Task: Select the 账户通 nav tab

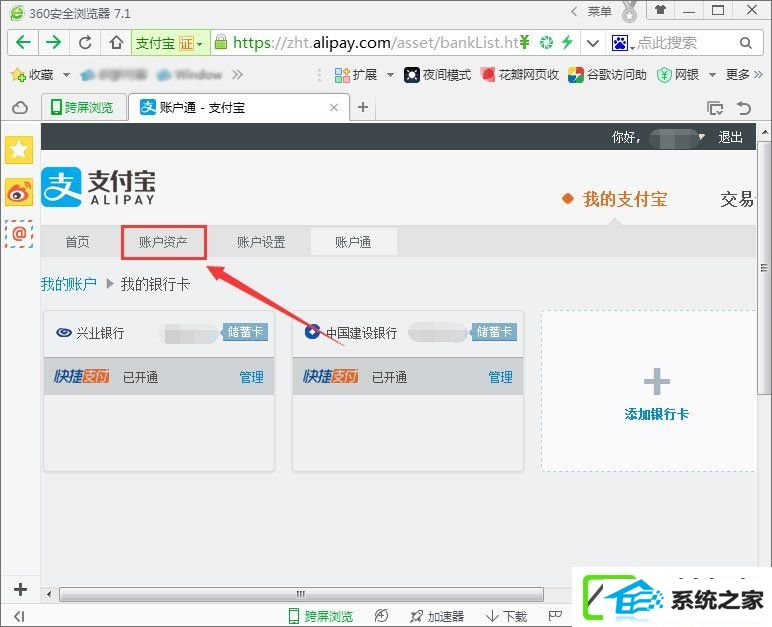Action: pos(354,242)
